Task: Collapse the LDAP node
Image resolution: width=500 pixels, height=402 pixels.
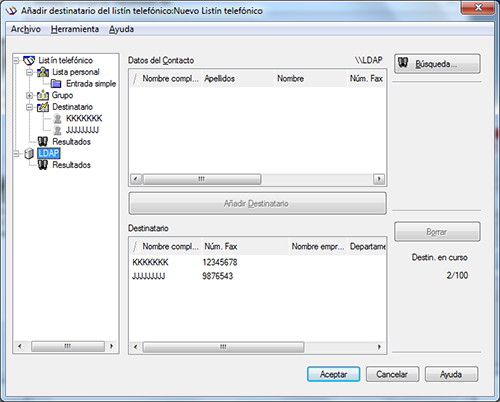Action: pyautogui.click(x=16, y=154)
